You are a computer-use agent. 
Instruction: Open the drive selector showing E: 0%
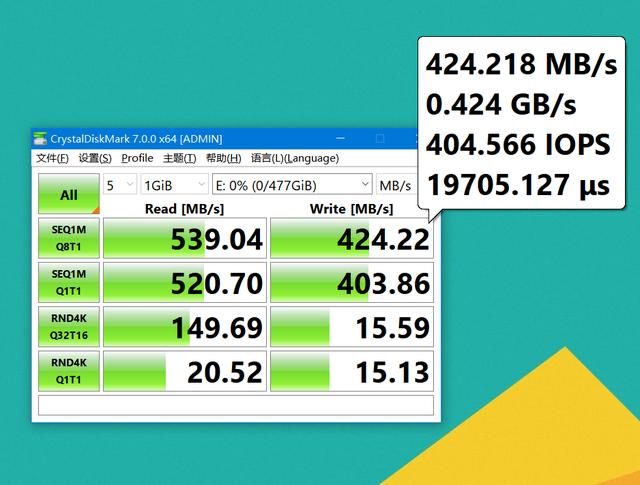click(292, 185)
